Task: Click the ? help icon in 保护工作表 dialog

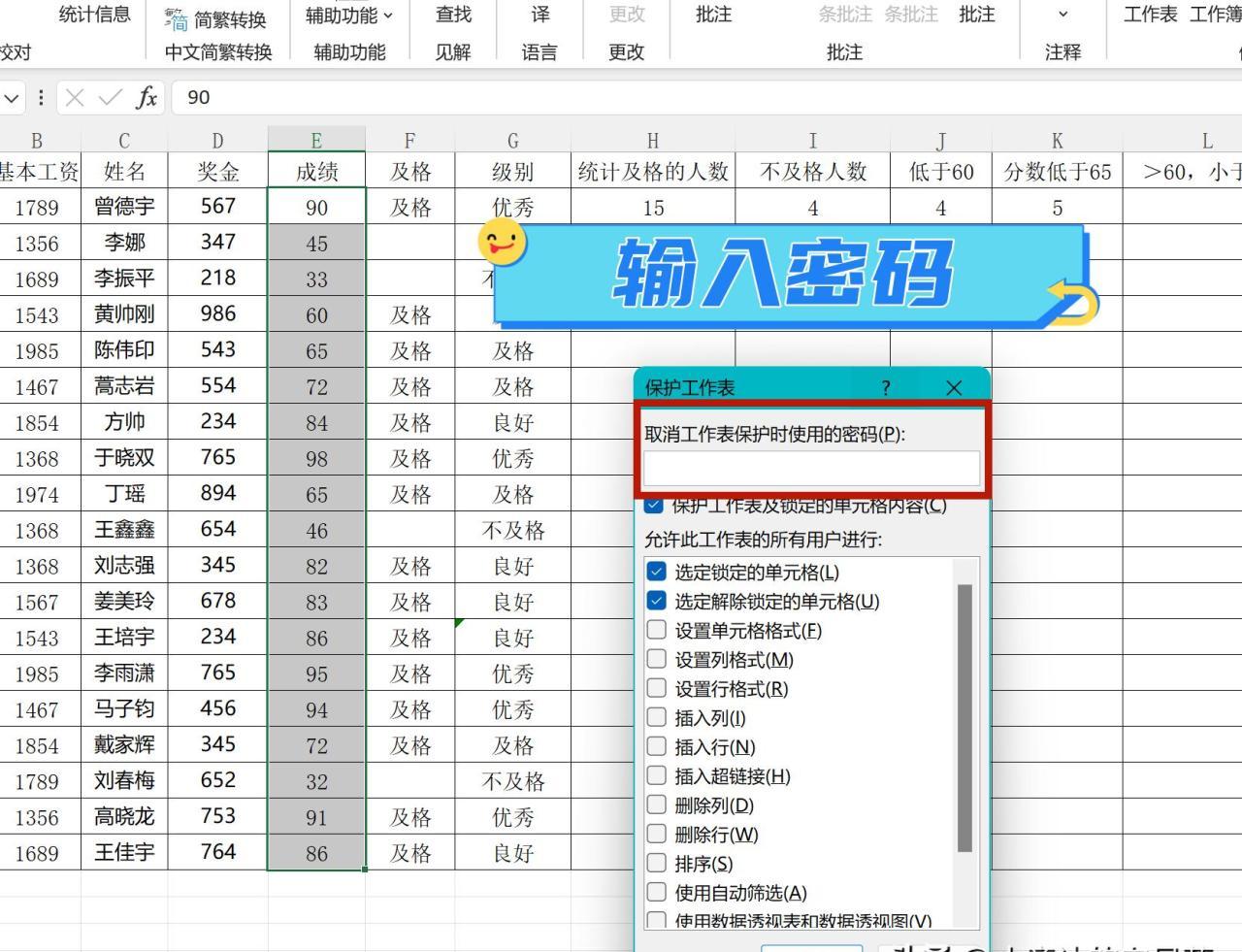Action: (886, 387)
